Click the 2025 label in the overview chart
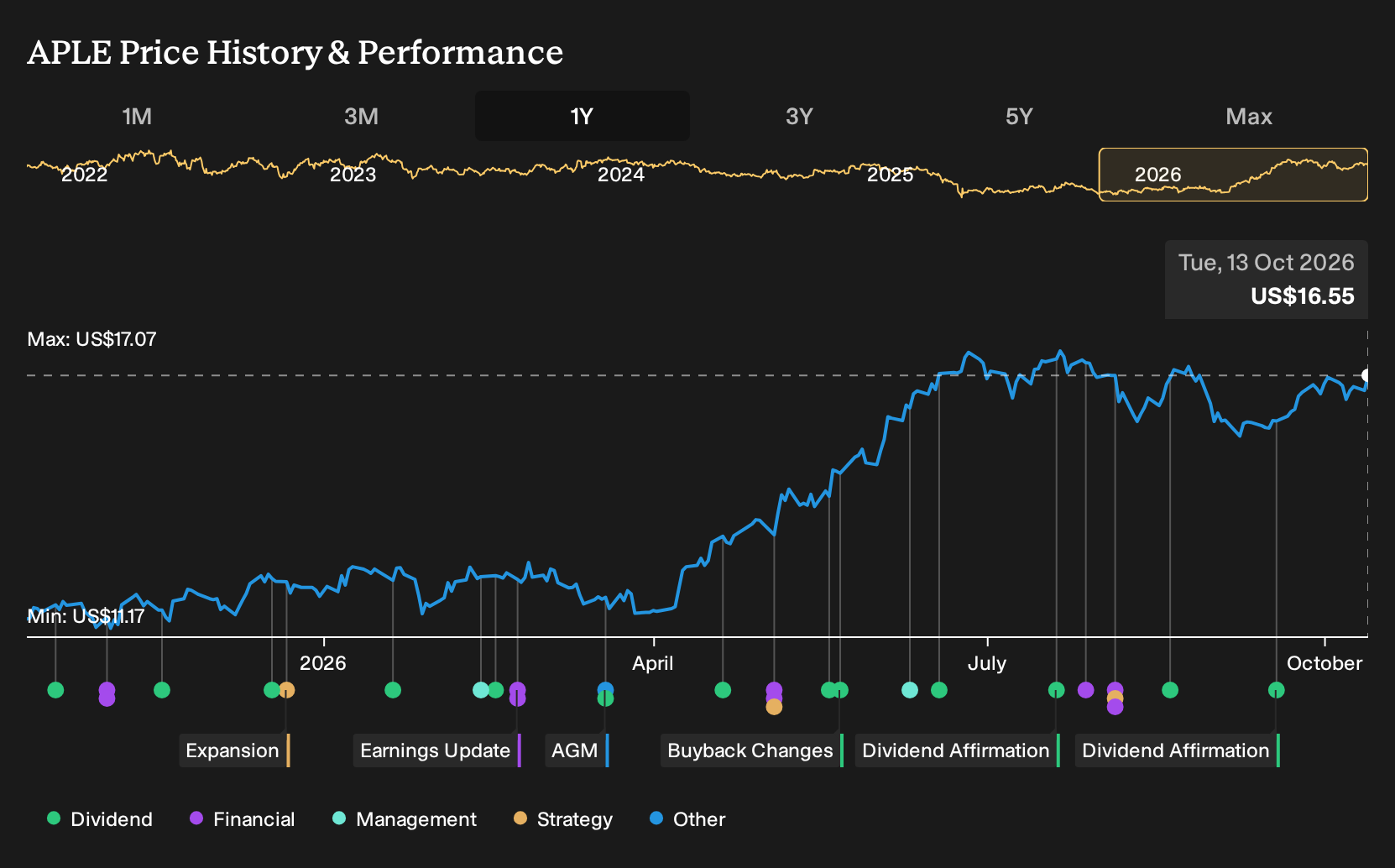Screen dimensions: 1395x868 pos(890,175)
